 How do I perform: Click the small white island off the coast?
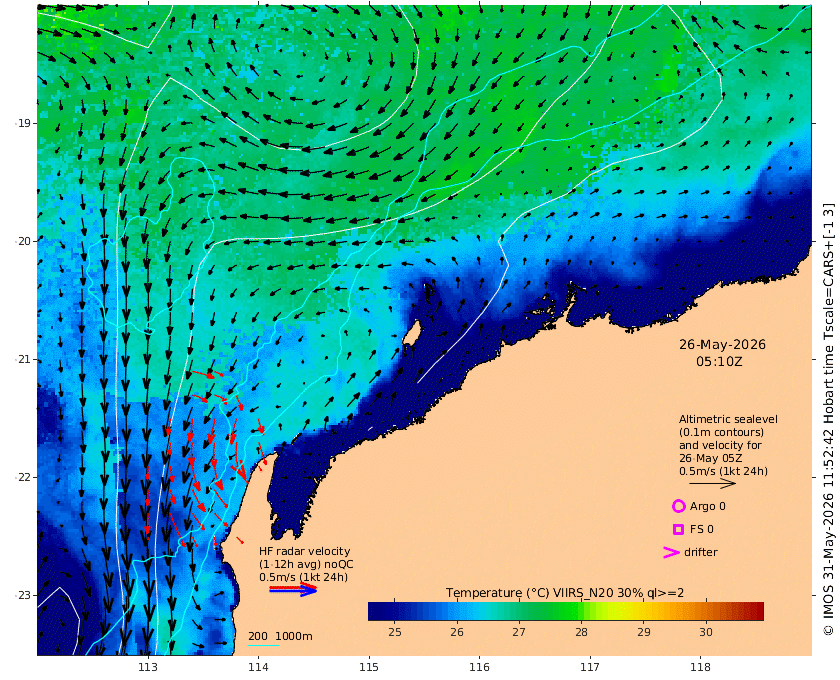click(411, 333)
